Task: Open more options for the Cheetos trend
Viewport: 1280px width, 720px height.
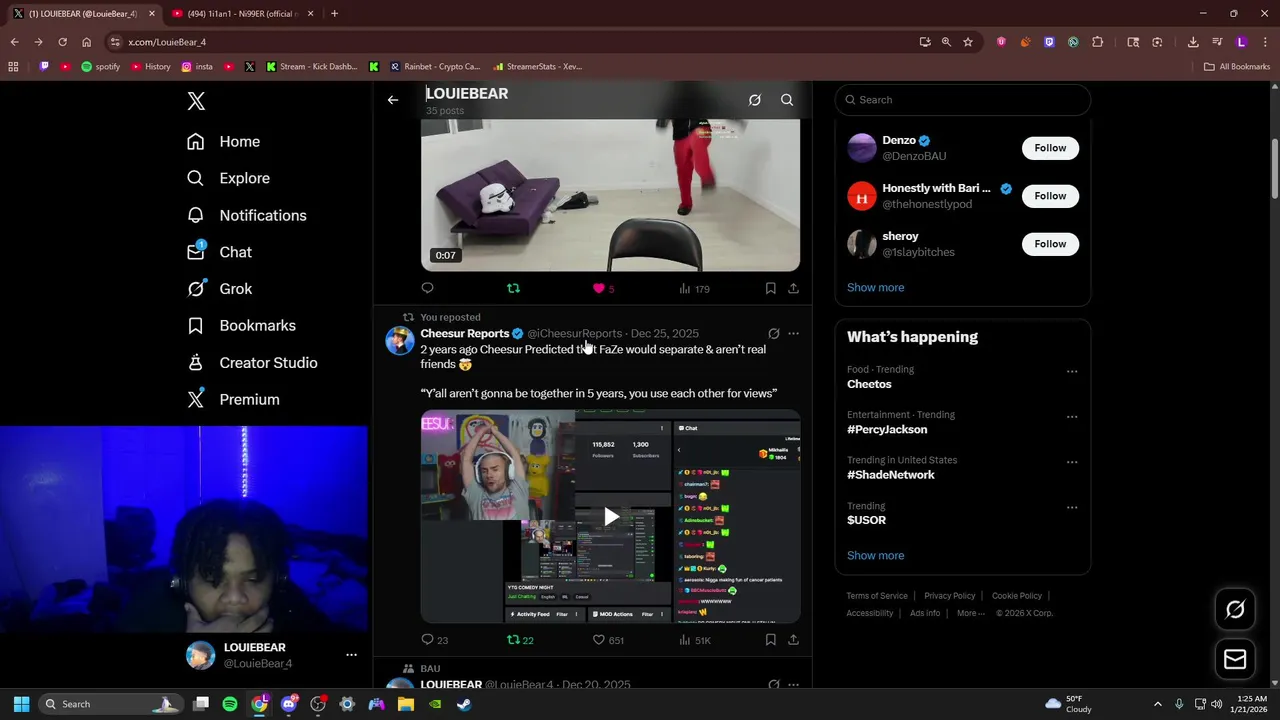Action: [1072, 371]
